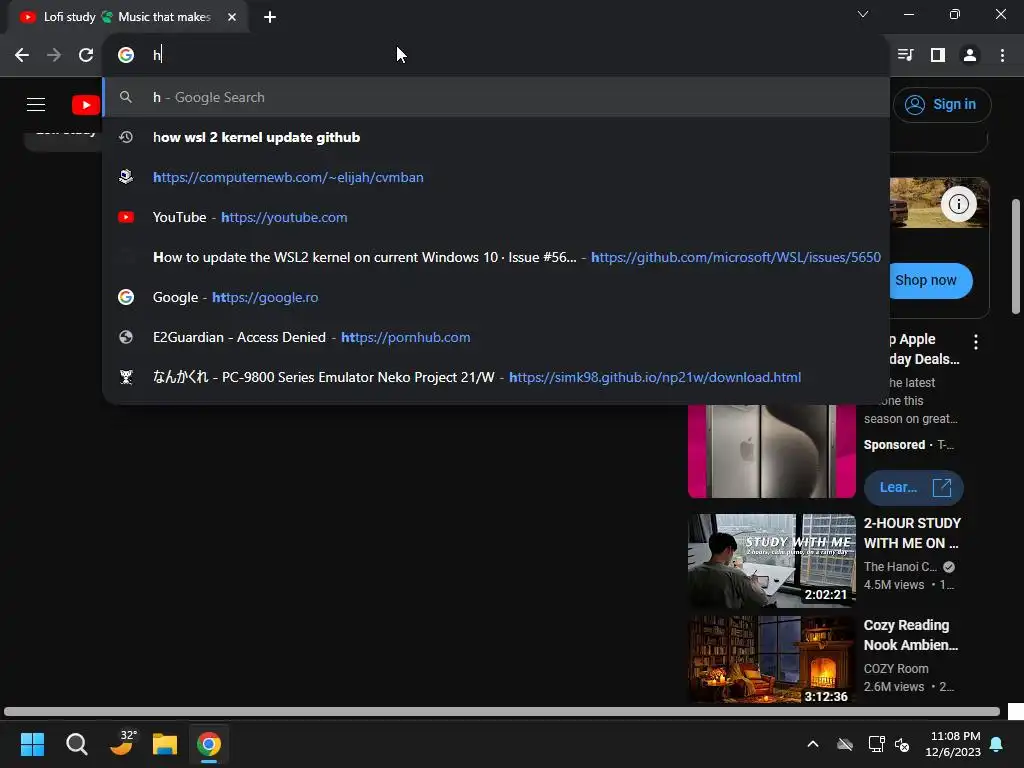Open the network display tray icon
This screenshot has width=1024, height=768.
pos(876,744)
